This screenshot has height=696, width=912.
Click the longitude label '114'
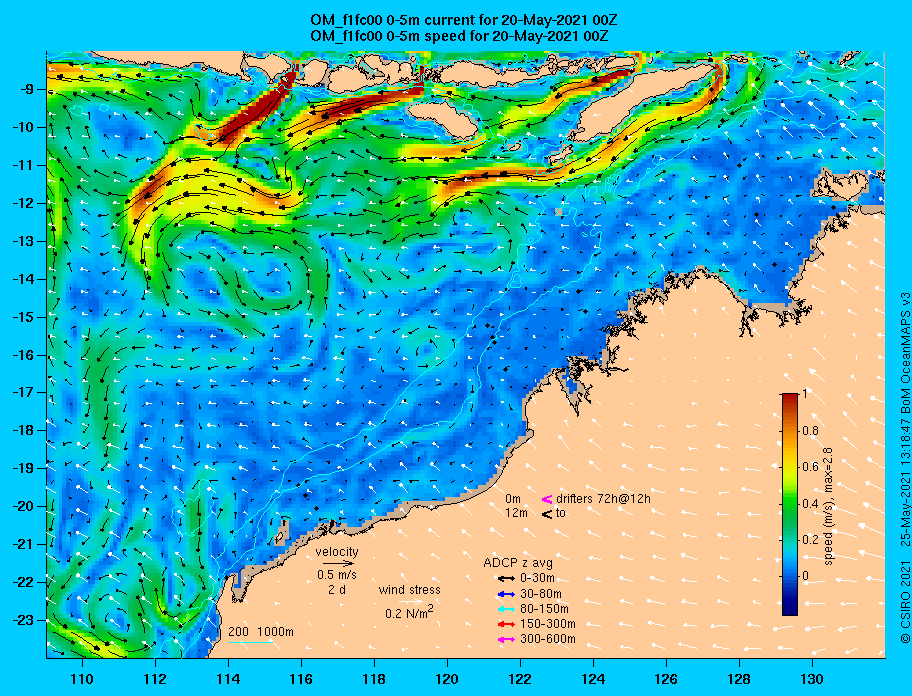click(228, 679)
